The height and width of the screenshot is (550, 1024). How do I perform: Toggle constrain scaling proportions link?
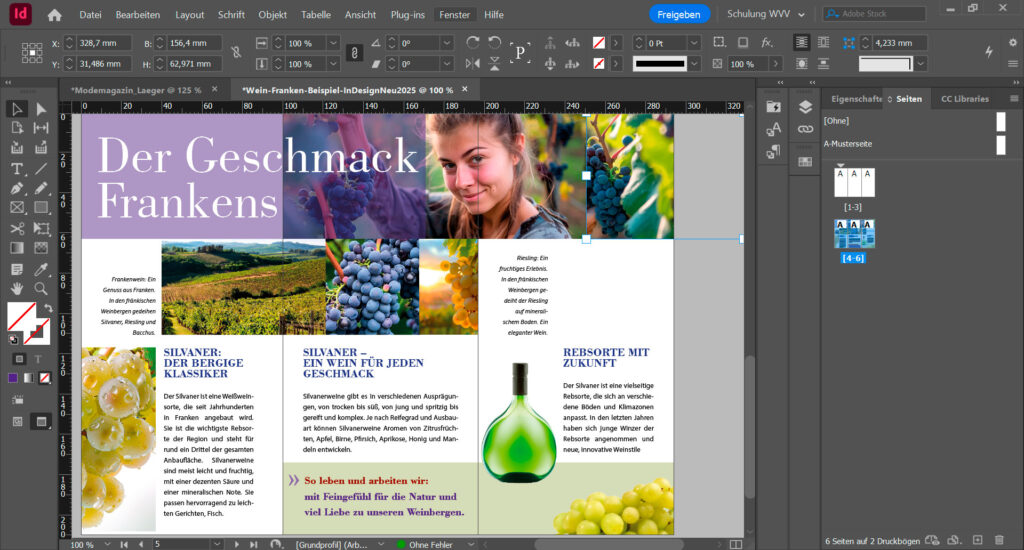click(354, 53)
